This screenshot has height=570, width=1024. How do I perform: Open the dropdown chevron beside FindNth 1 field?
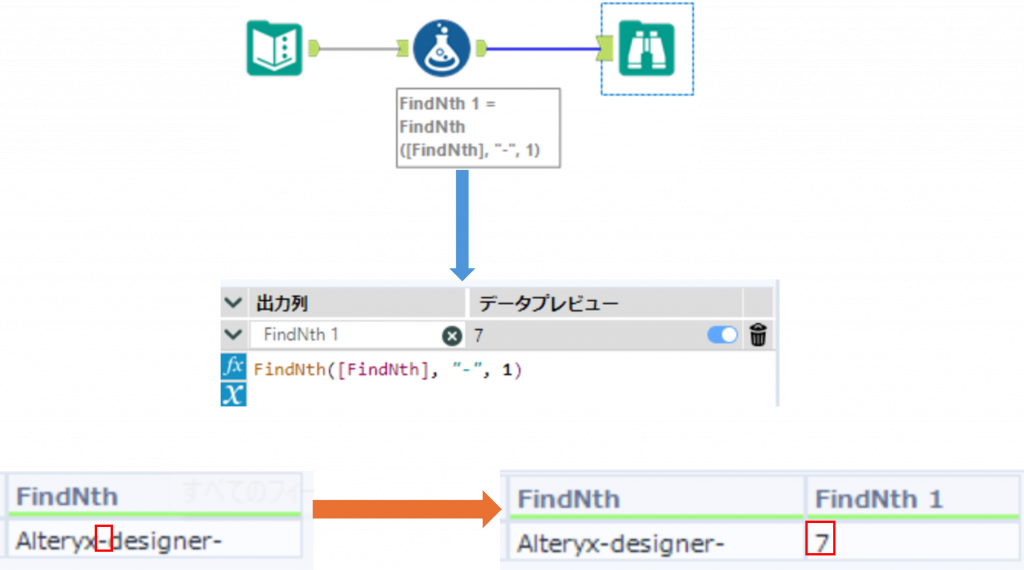pos(232,335)
